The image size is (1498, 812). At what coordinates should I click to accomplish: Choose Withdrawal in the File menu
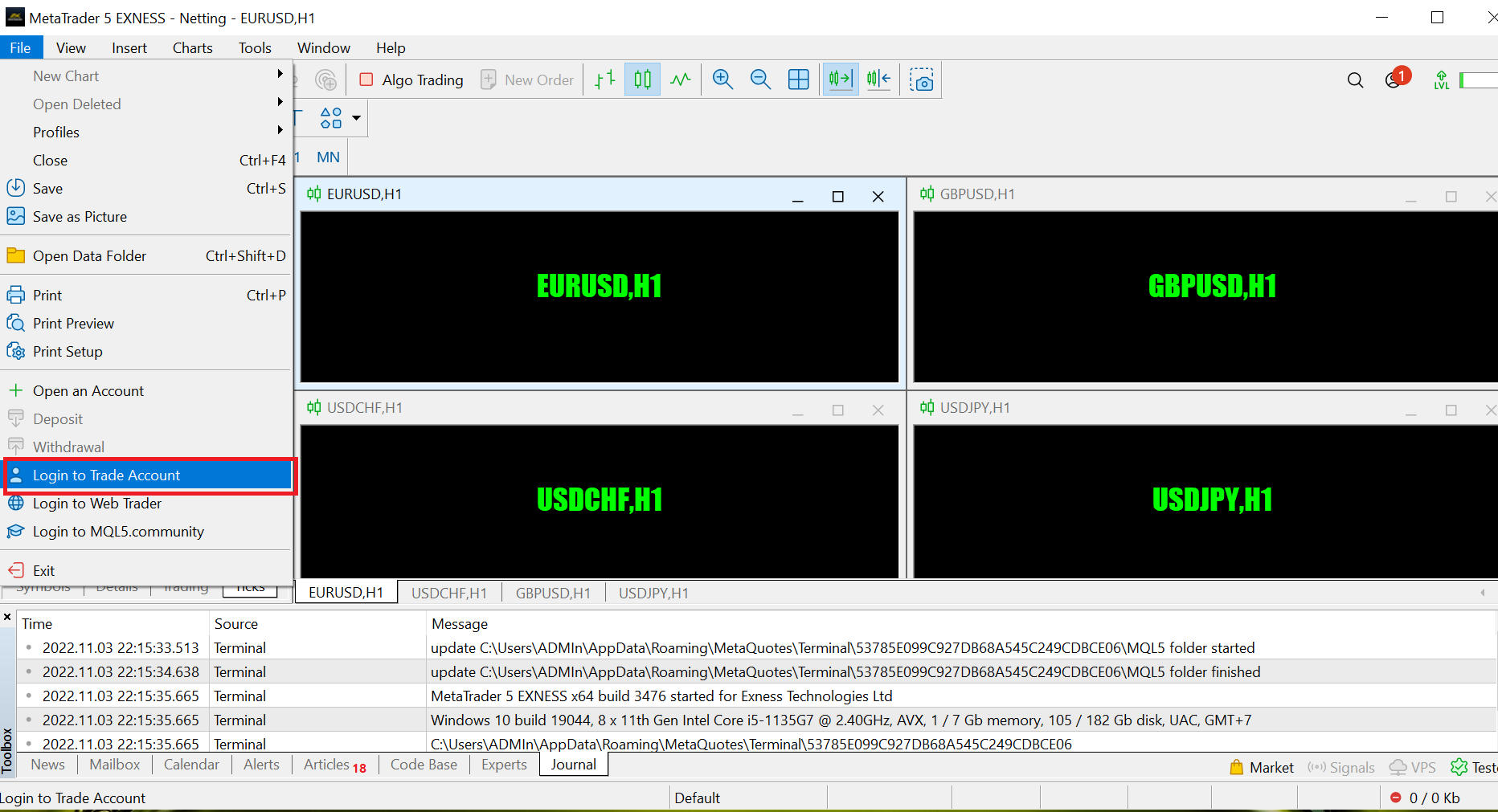click(146, 447)
